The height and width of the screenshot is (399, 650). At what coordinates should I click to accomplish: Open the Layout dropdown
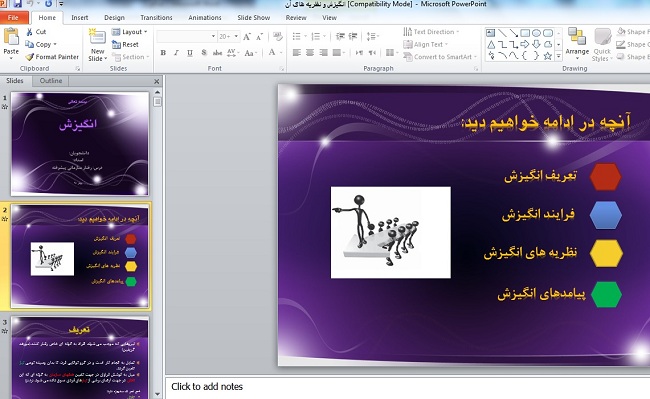[x=129, y=32]
